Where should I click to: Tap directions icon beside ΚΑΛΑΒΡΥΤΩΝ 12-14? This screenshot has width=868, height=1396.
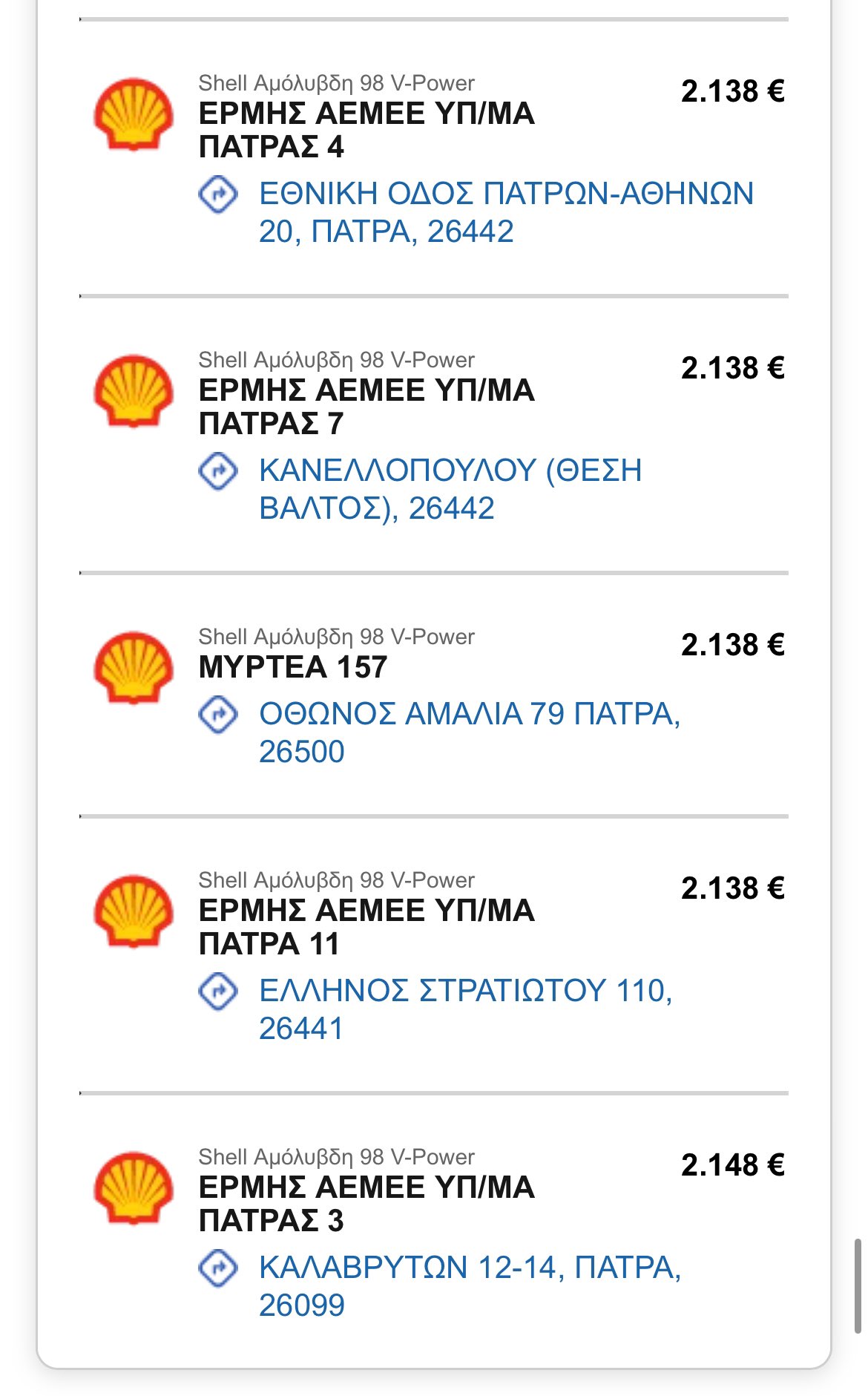[x=218, y=1268]
